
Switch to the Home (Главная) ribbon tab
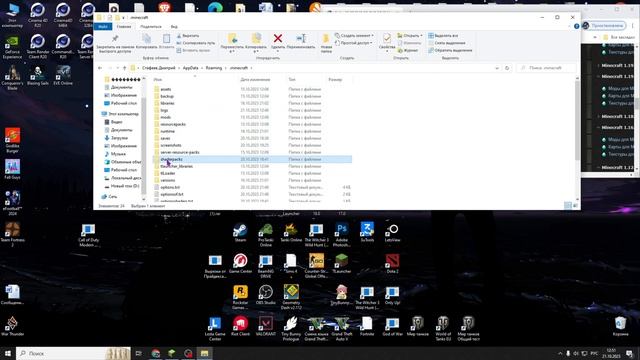pos(124,27)
